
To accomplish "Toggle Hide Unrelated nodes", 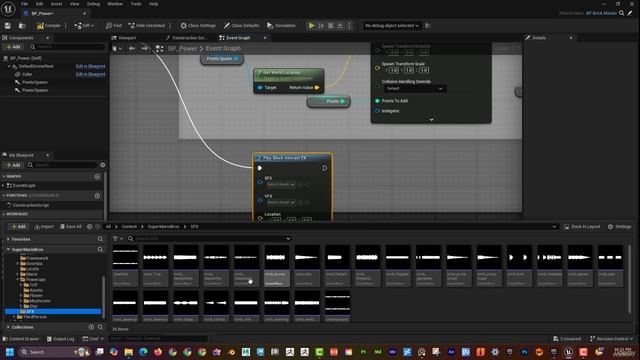I will (x=147, y=26).
